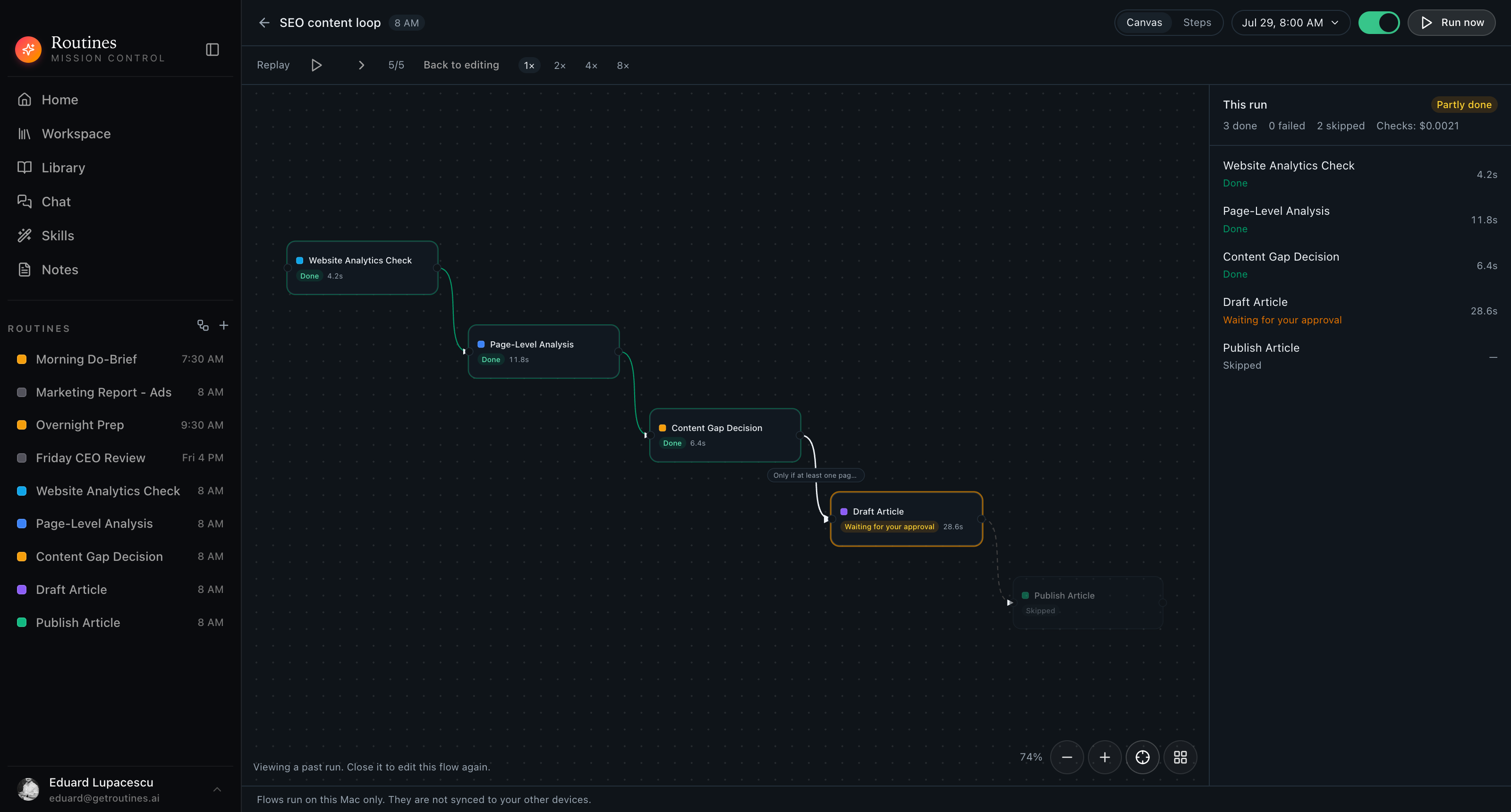Open Chat in sidebar
Viewport: 1511px width, 812px height.
[x=120, y=202]
